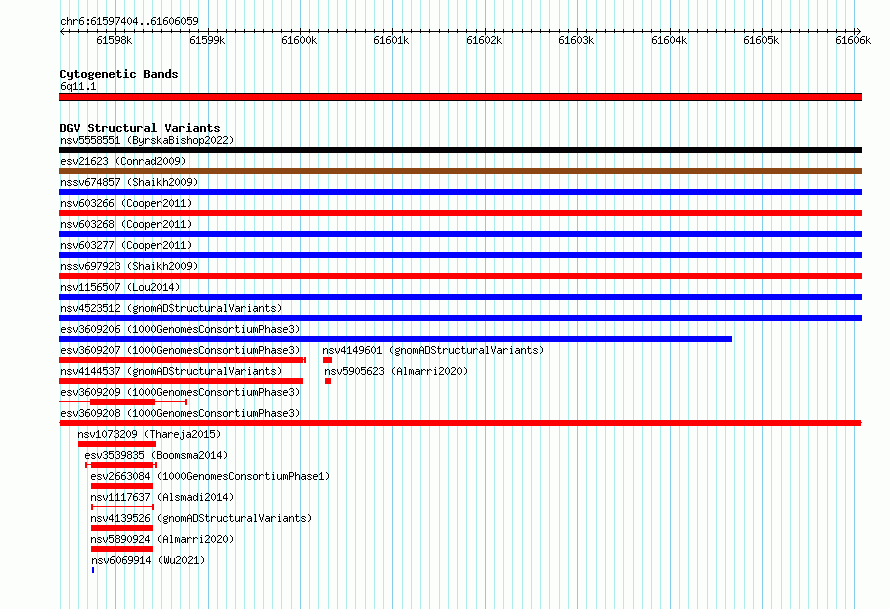Select the blue nsv603268 variant bar

point(460,234)
